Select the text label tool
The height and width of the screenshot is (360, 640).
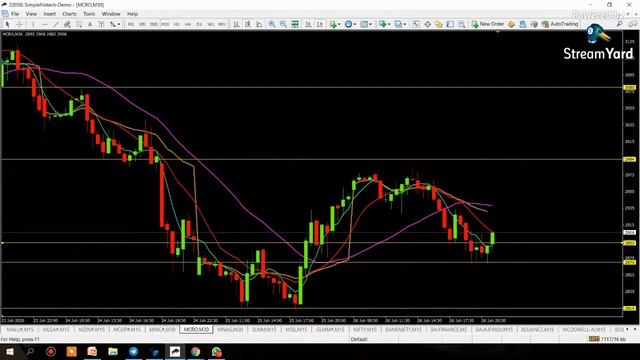[101, 24]
